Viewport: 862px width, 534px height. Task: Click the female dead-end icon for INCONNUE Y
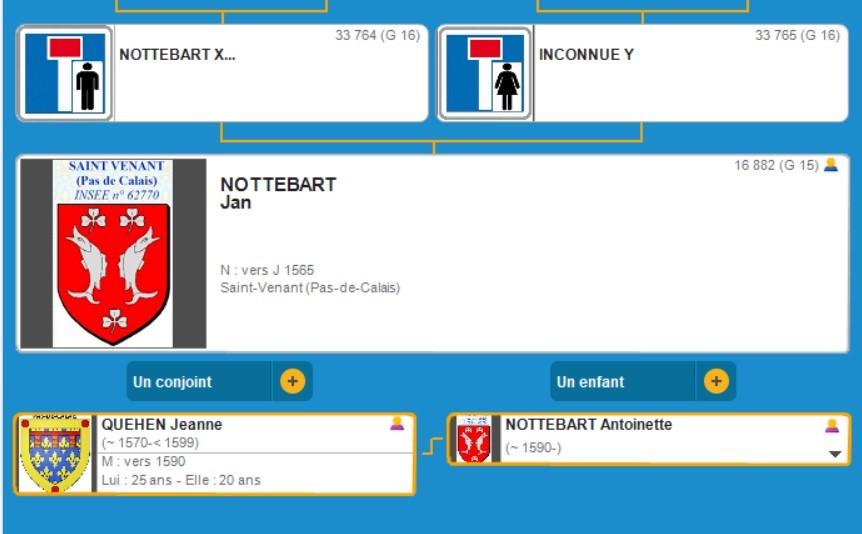[x=486, y=73]
